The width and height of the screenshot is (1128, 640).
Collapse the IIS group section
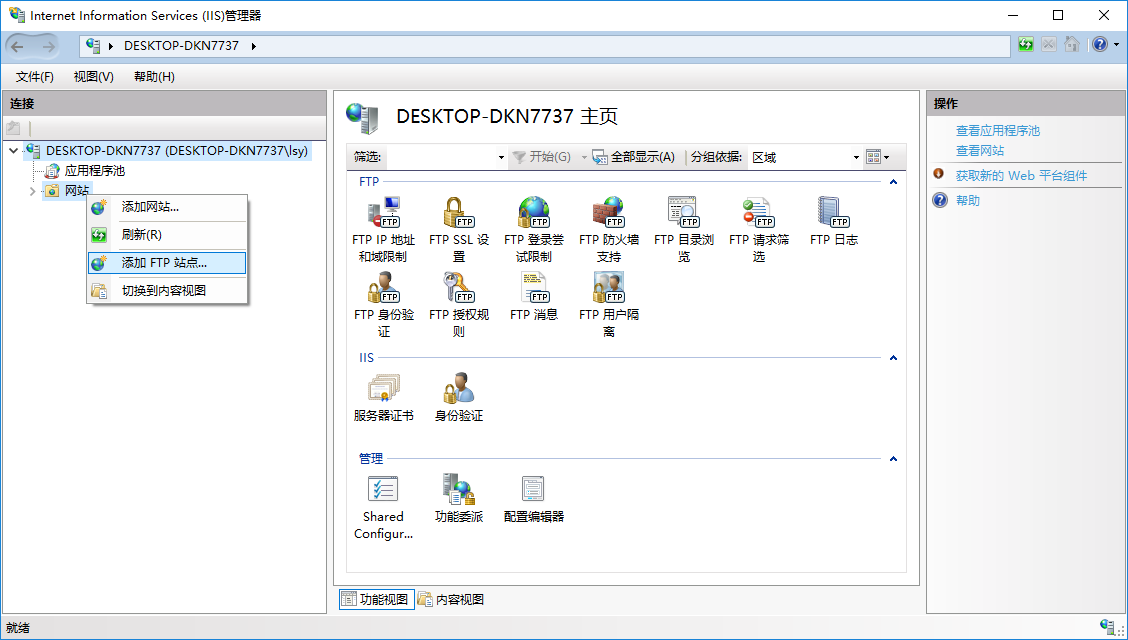click(x=893, y=357)
